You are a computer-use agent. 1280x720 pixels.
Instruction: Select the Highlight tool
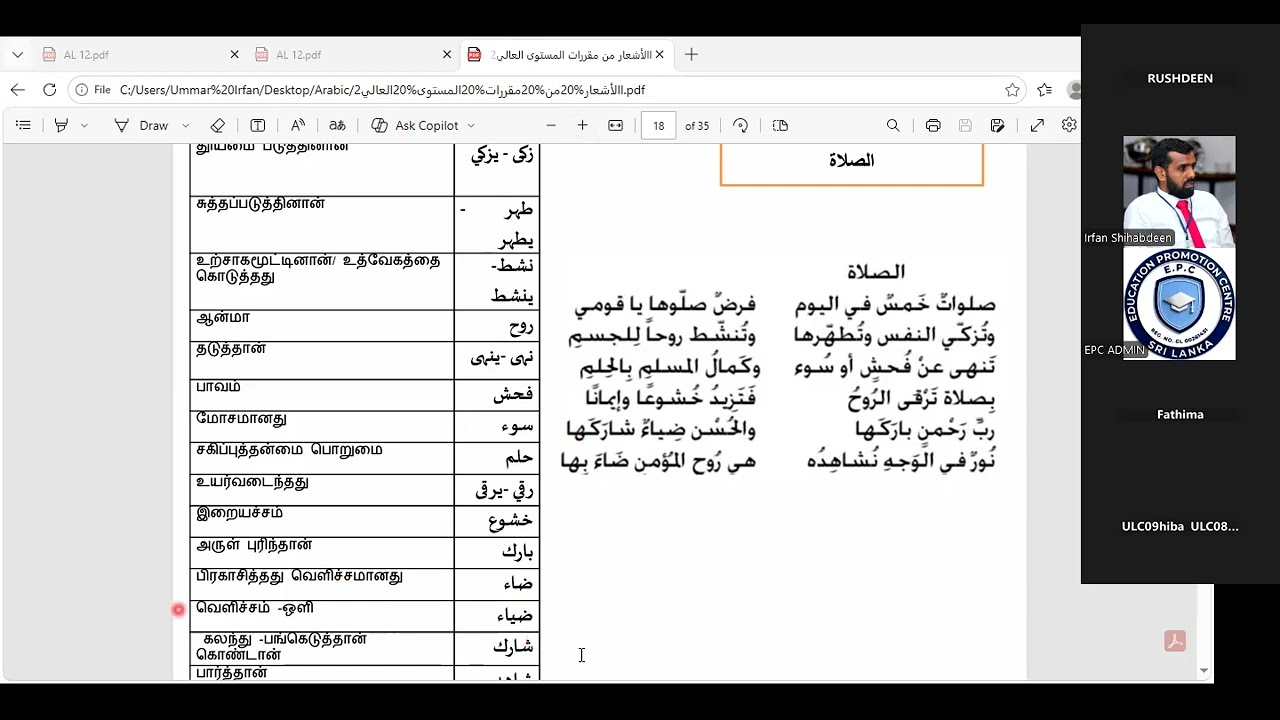coord(61,125)
